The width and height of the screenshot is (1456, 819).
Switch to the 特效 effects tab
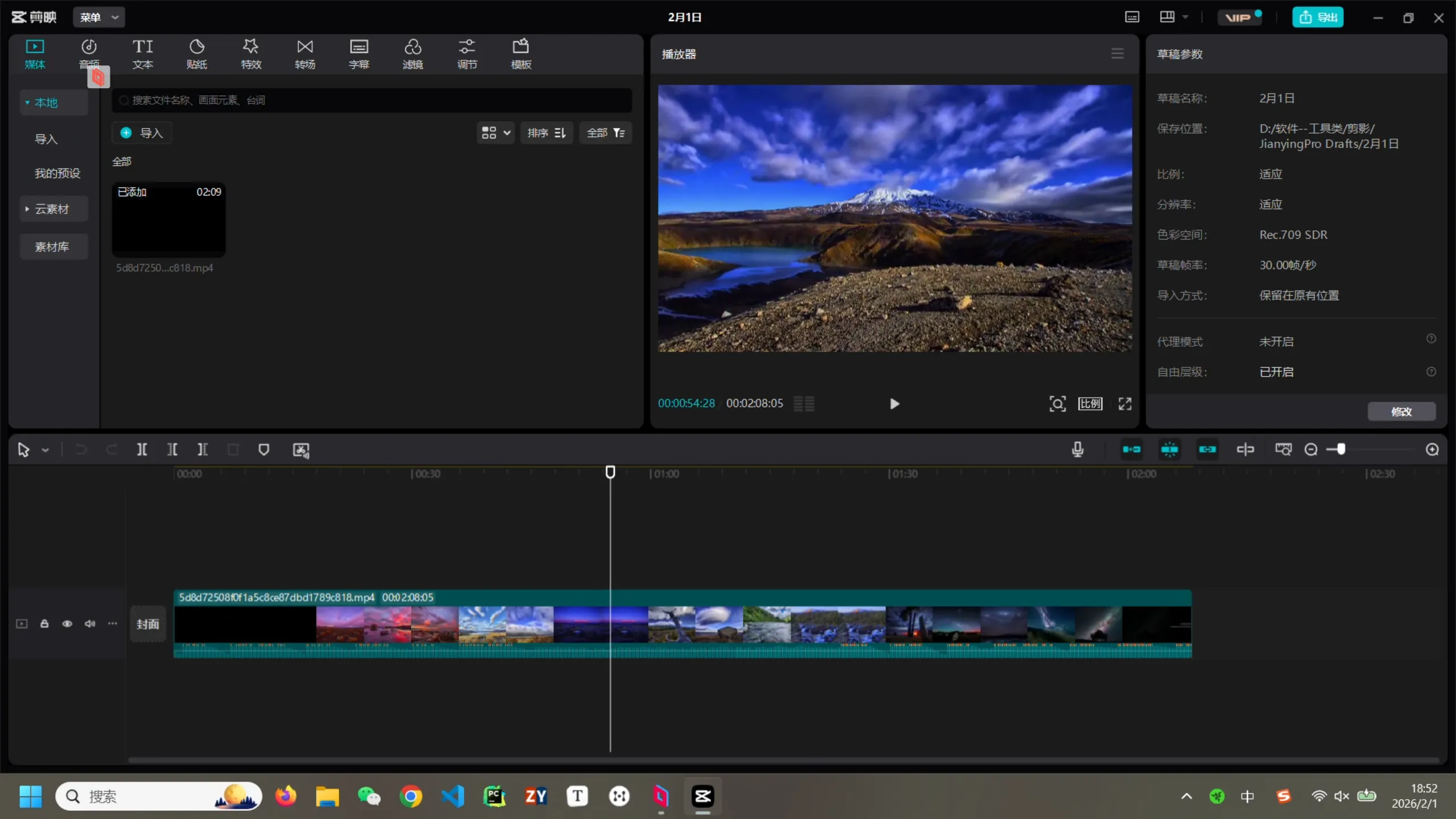(x=251, y=54)
